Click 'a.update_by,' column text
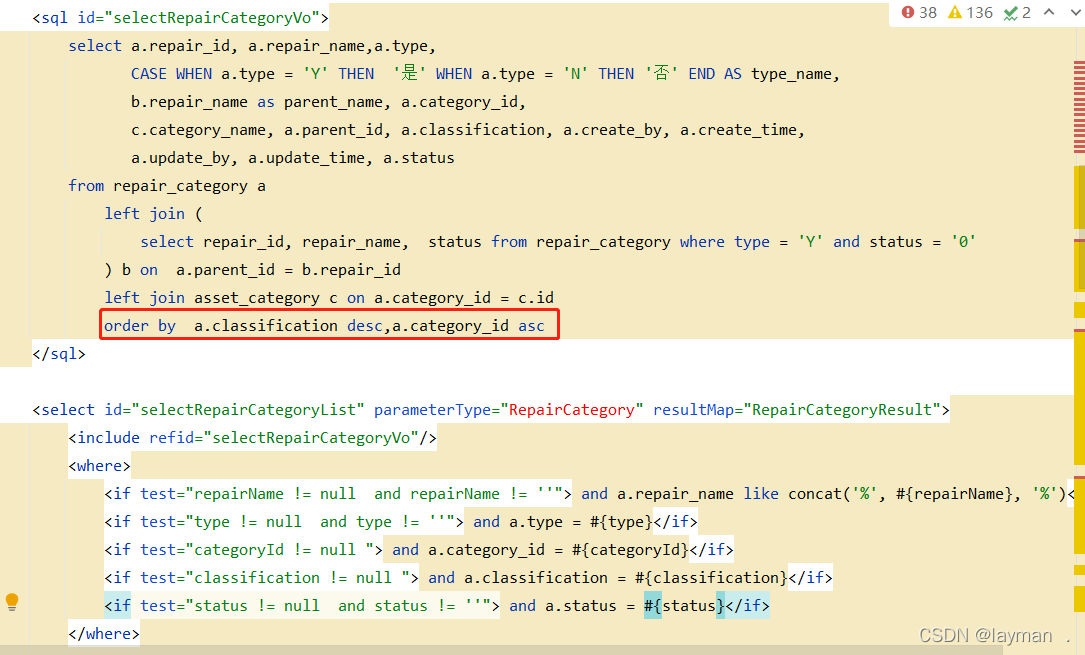Screen dimensions: 1085x655 click(185, 158)
